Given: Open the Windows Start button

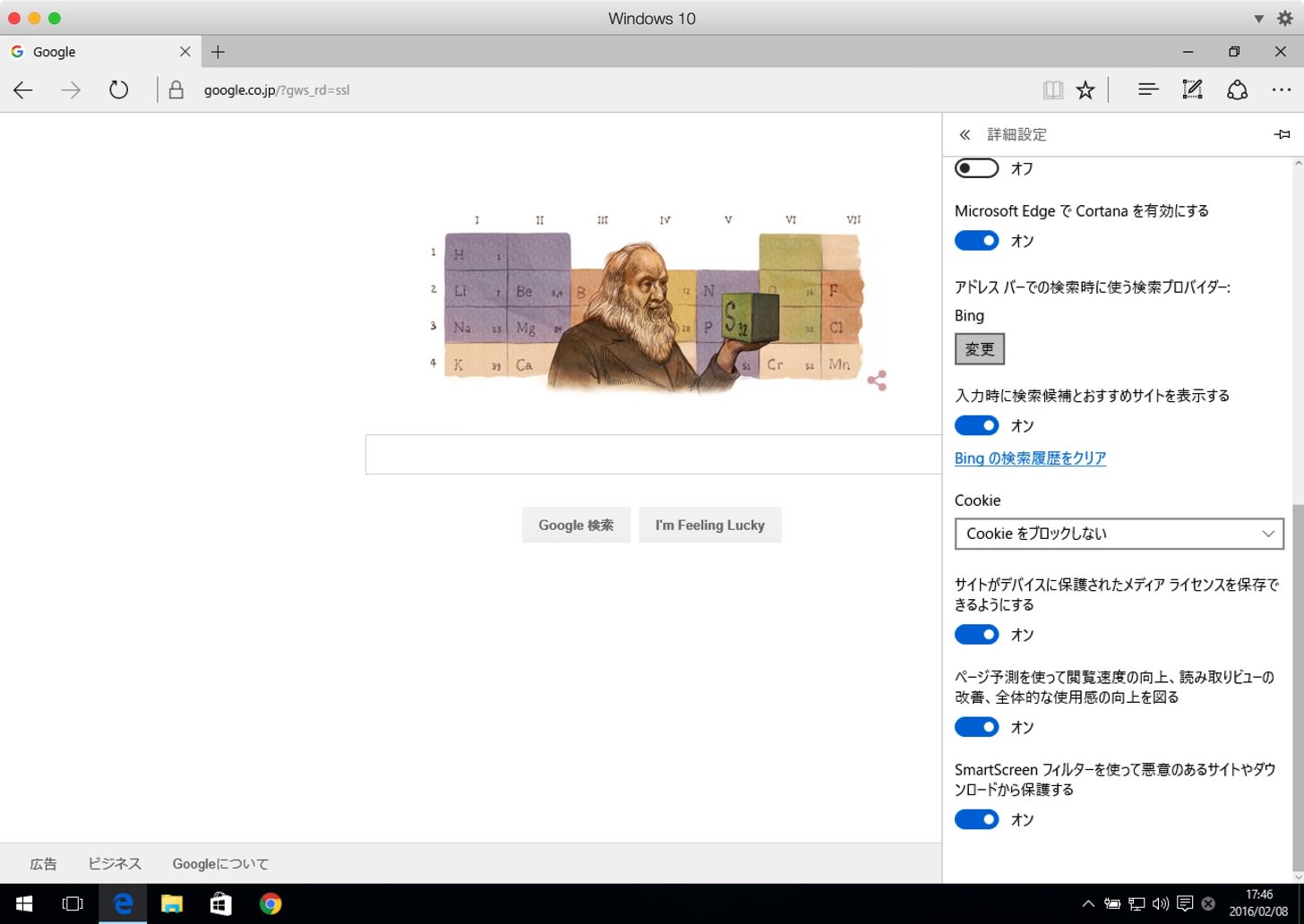Looking at the screenshot, I should (24, 904).
